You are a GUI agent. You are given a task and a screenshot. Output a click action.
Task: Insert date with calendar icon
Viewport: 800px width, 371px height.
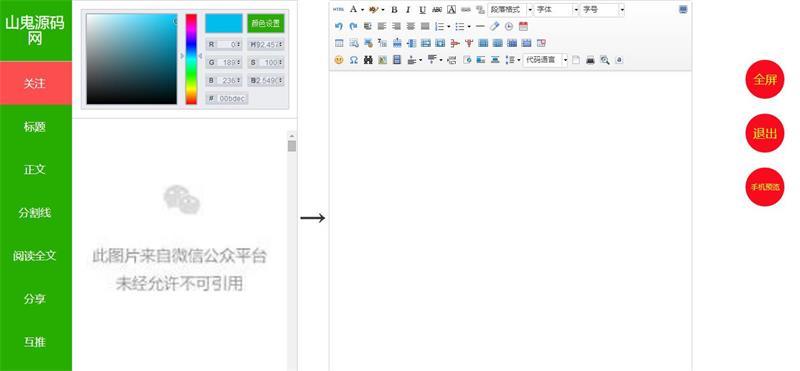[x=523, y=27]
